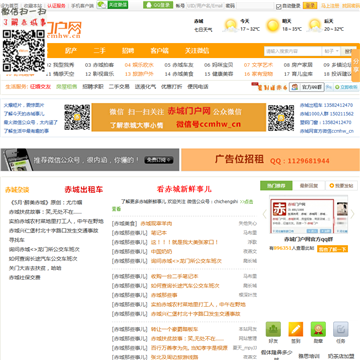
Task: Click the 找回密码 recover password link
Action: click(x=350, y=6)
